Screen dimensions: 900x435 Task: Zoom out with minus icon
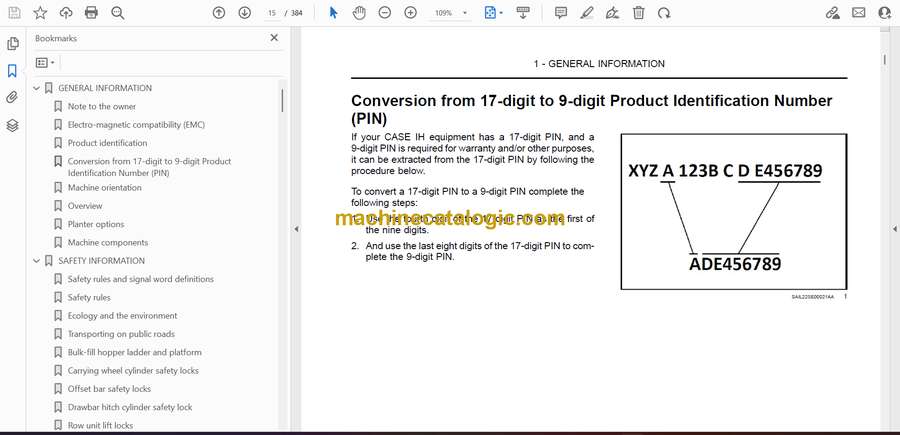coord(385,13)
